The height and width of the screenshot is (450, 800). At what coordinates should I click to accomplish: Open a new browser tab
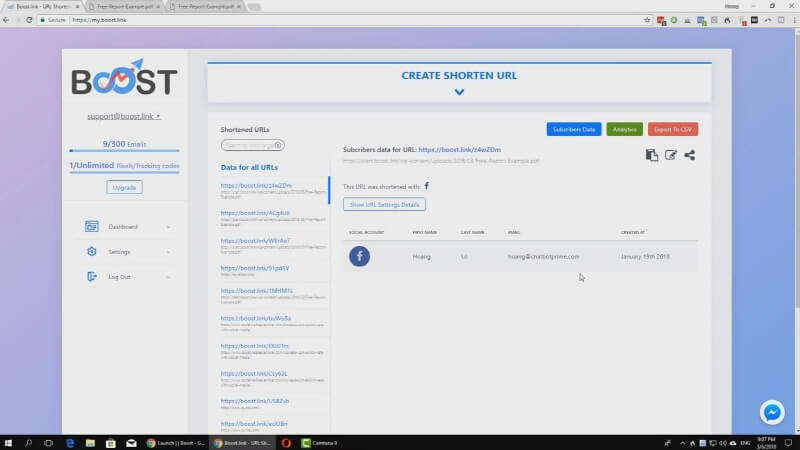[254, 7]
